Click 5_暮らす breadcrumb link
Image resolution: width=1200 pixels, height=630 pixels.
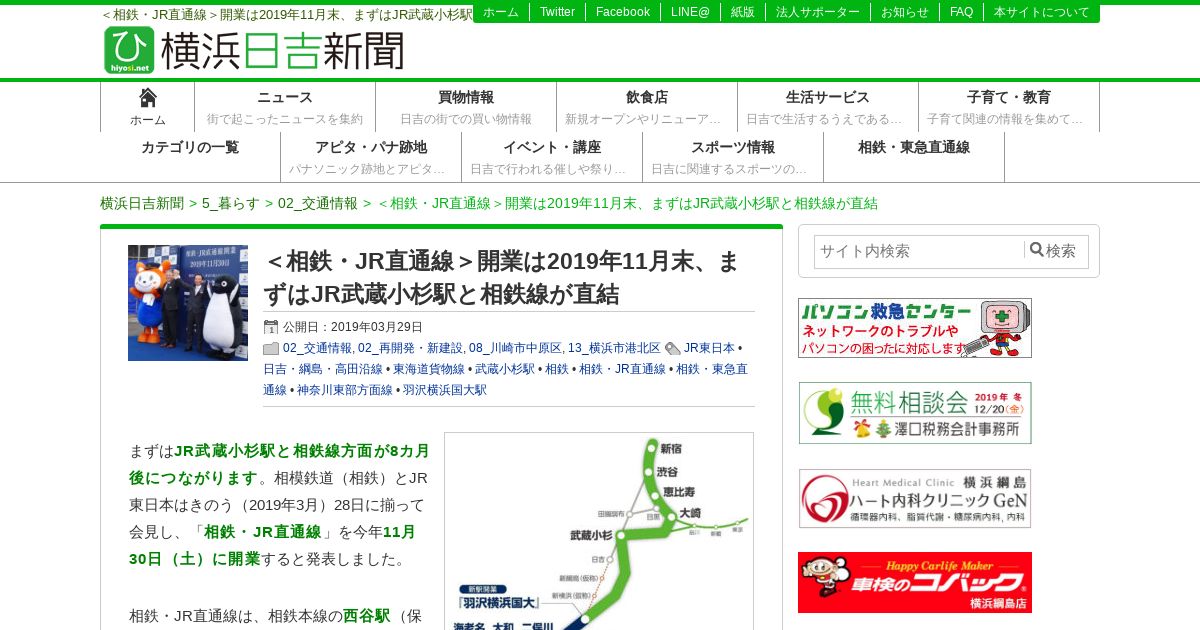click(x=231, y=203)
